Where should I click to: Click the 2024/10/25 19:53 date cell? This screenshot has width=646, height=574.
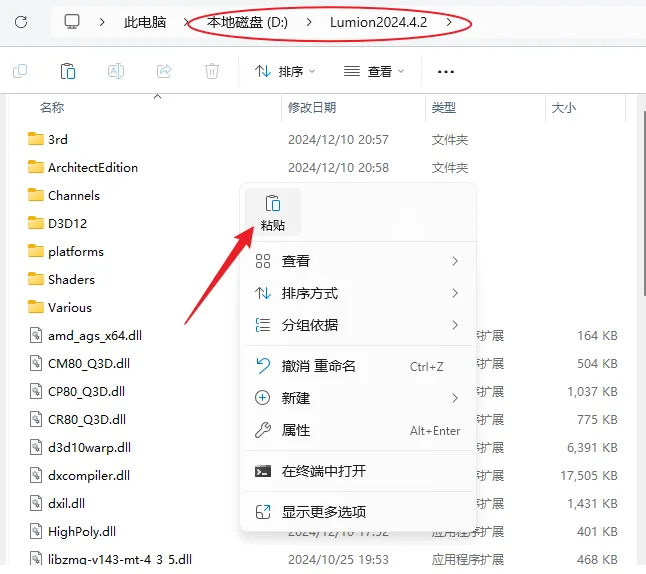click(x=338, y=559)
